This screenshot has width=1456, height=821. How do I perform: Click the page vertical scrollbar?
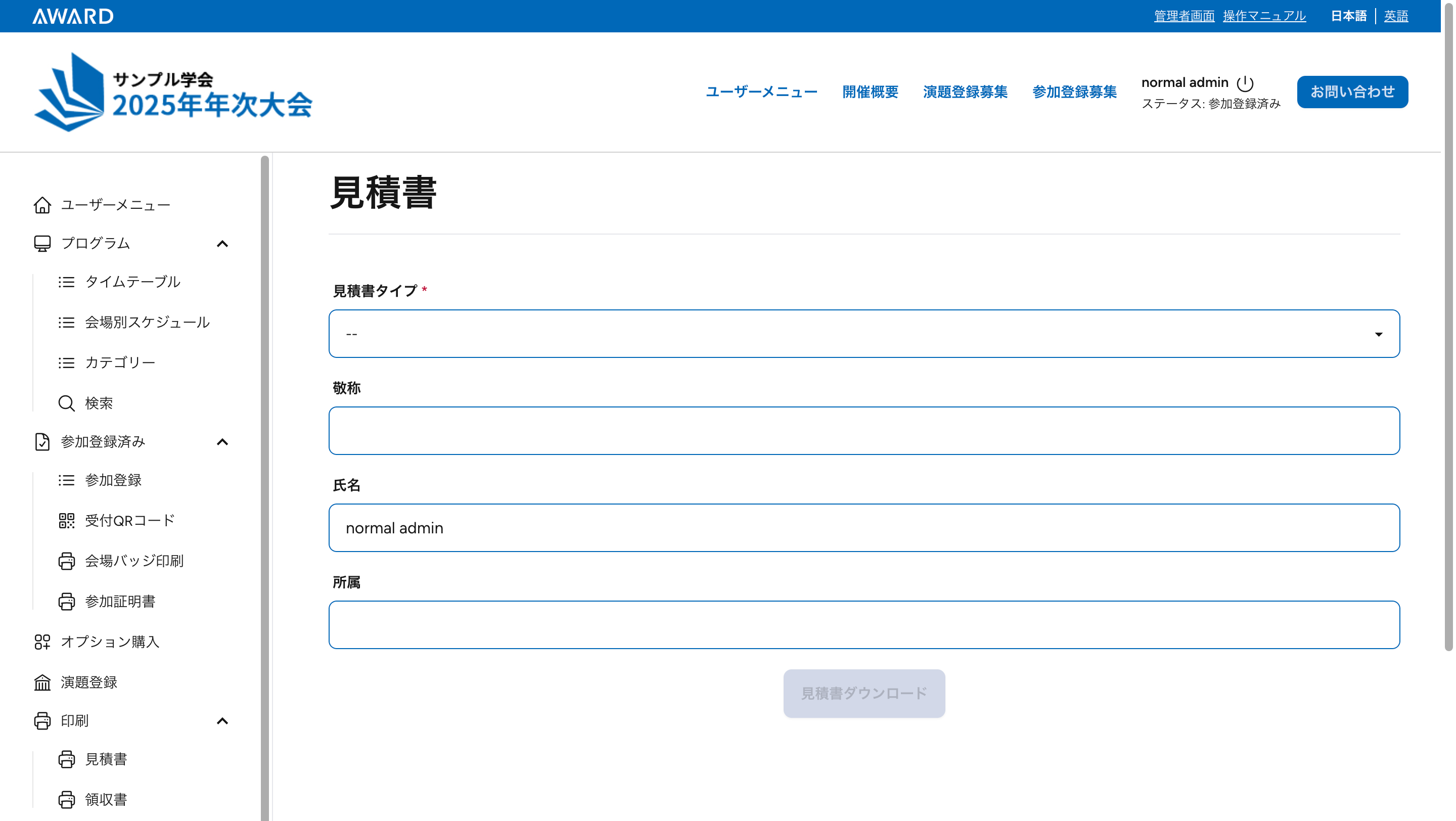(x=1448, y=327)
